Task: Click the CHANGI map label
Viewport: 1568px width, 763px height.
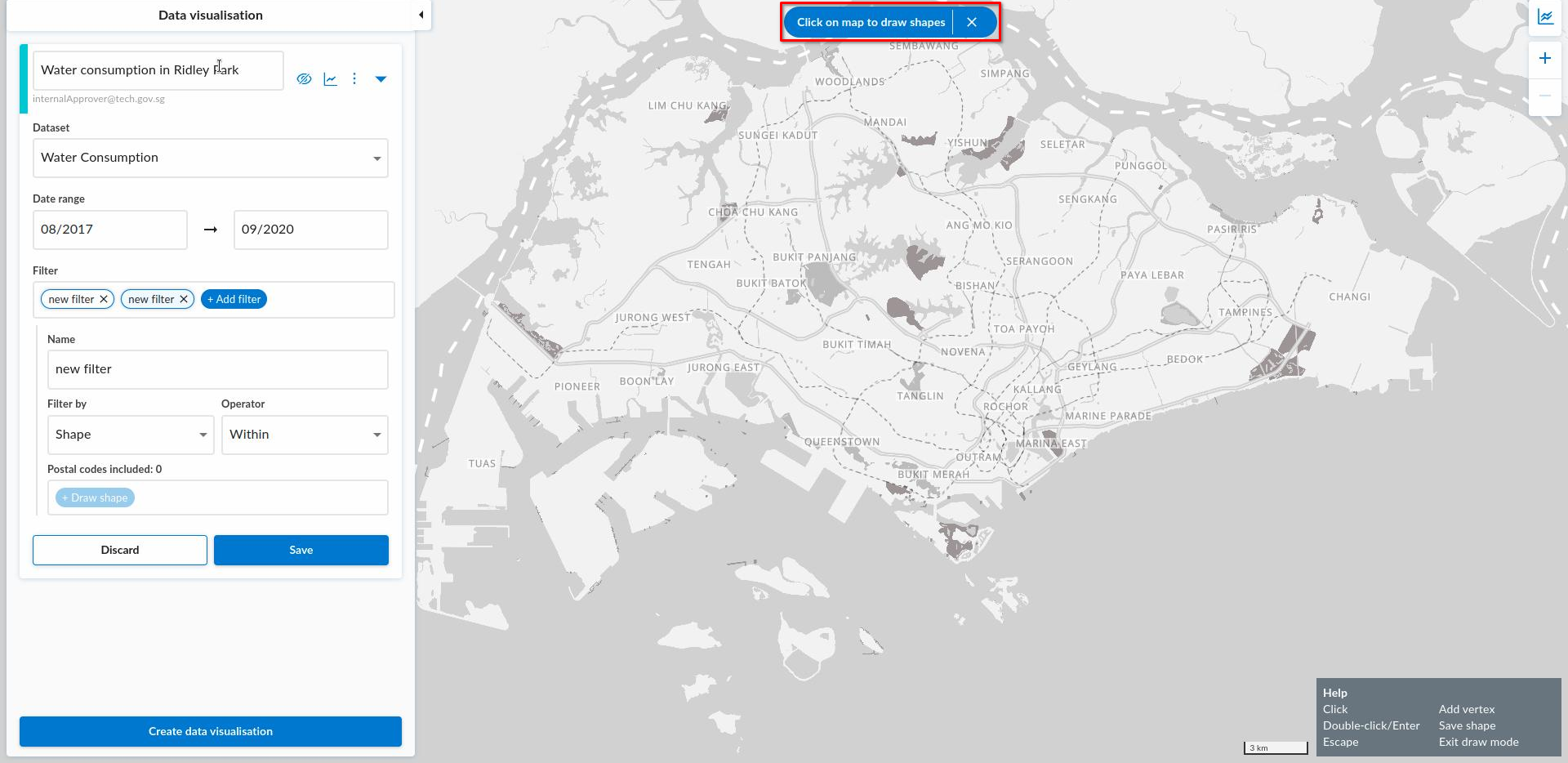Action: coord(1349,297)
